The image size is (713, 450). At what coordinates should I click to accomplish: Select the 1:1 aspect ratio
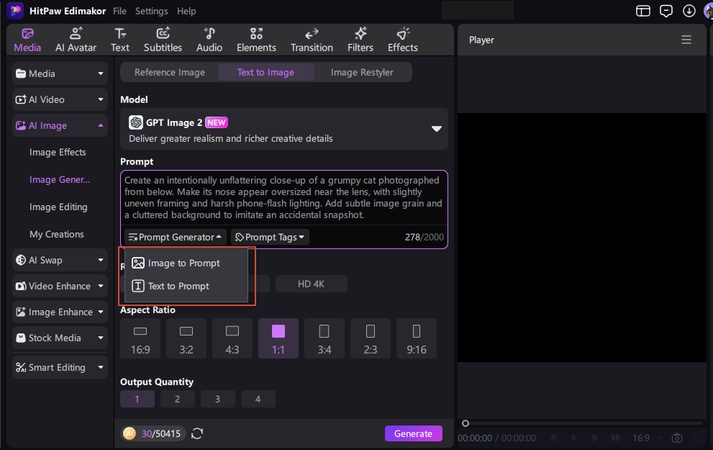(x=278, y=339)
